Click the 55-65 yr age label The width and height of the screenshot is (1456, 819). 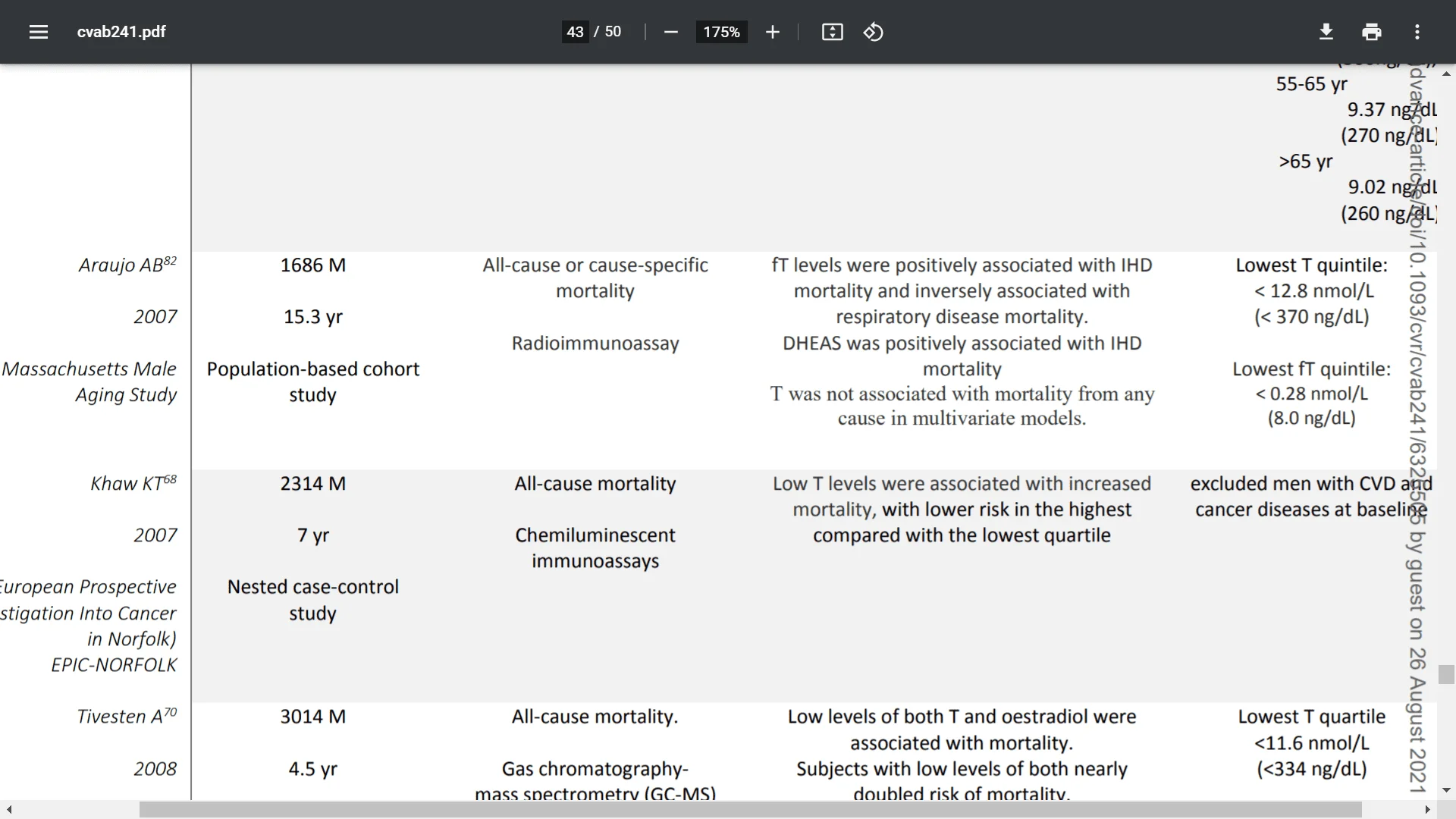(x=1311, y=83)
